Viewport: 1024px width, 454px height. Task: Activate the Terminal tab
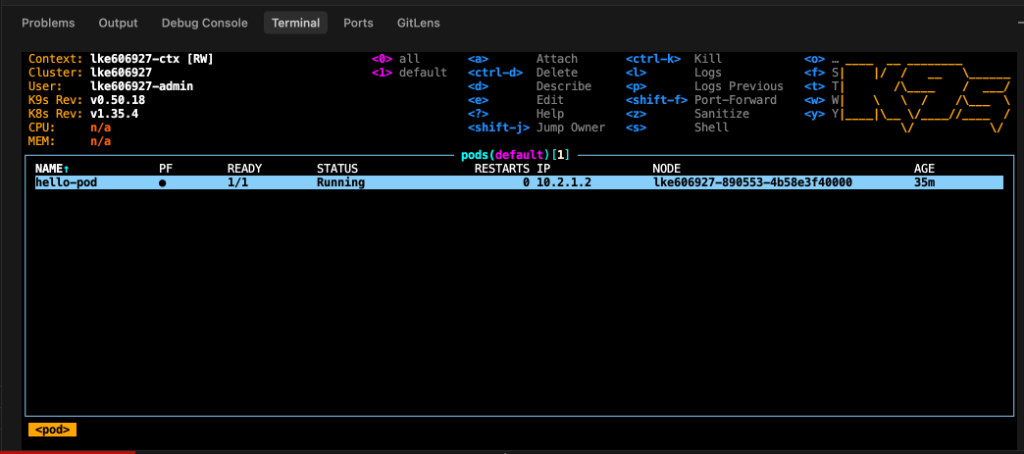[296, 23]
